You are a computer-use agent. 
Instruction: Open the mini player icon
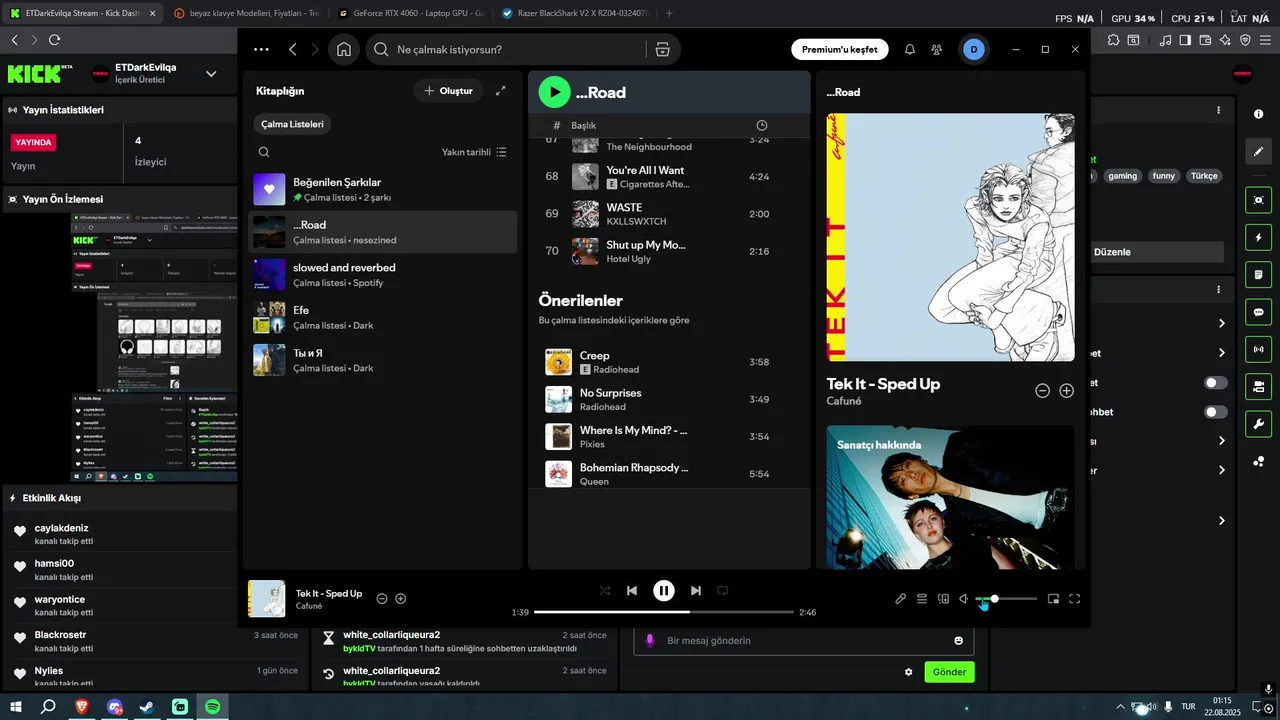[1053, 599]
